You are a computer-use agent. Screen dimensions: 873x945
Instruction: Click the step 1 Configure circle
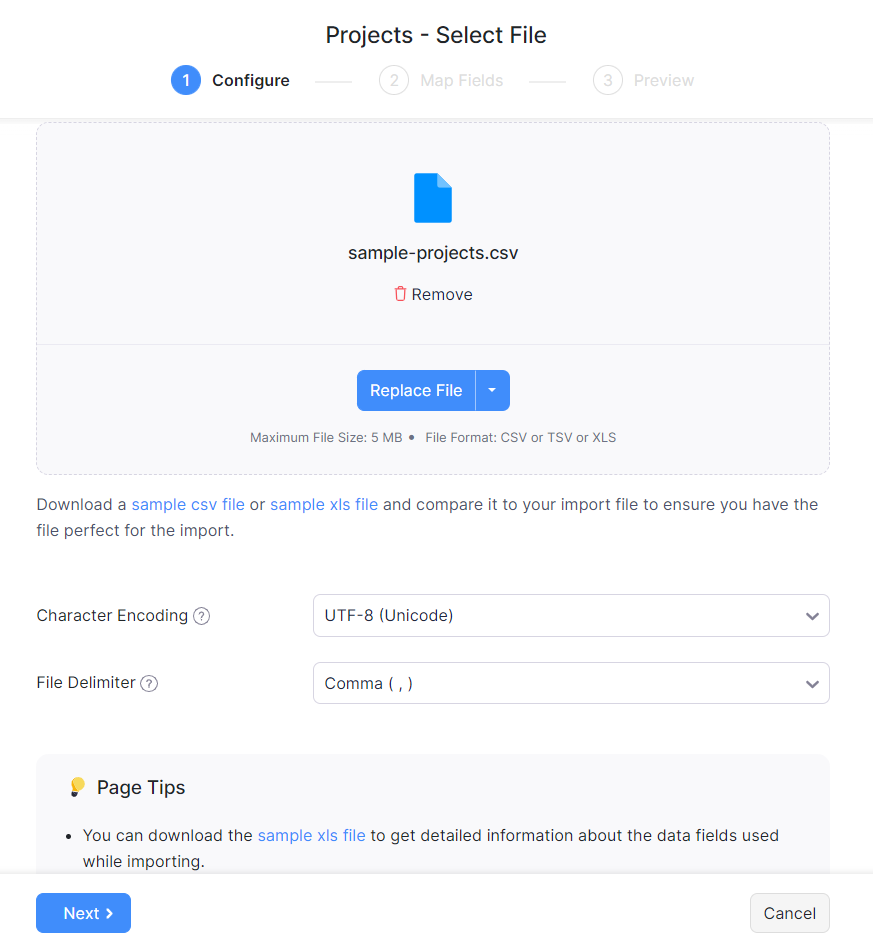click(186, 80)
